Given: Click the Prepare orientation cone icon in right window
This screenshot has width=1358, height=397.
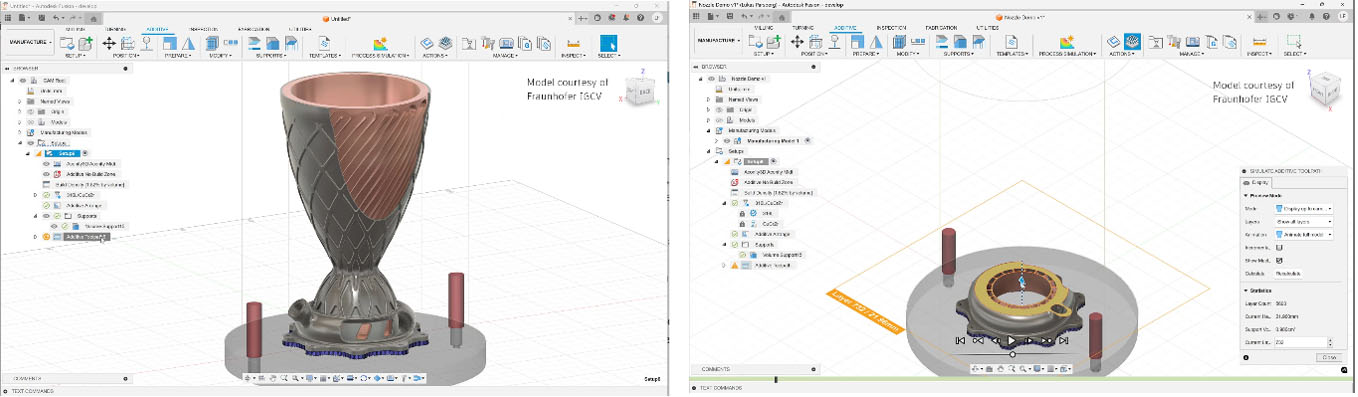Looking at the screenshot, I should point(877,41).
